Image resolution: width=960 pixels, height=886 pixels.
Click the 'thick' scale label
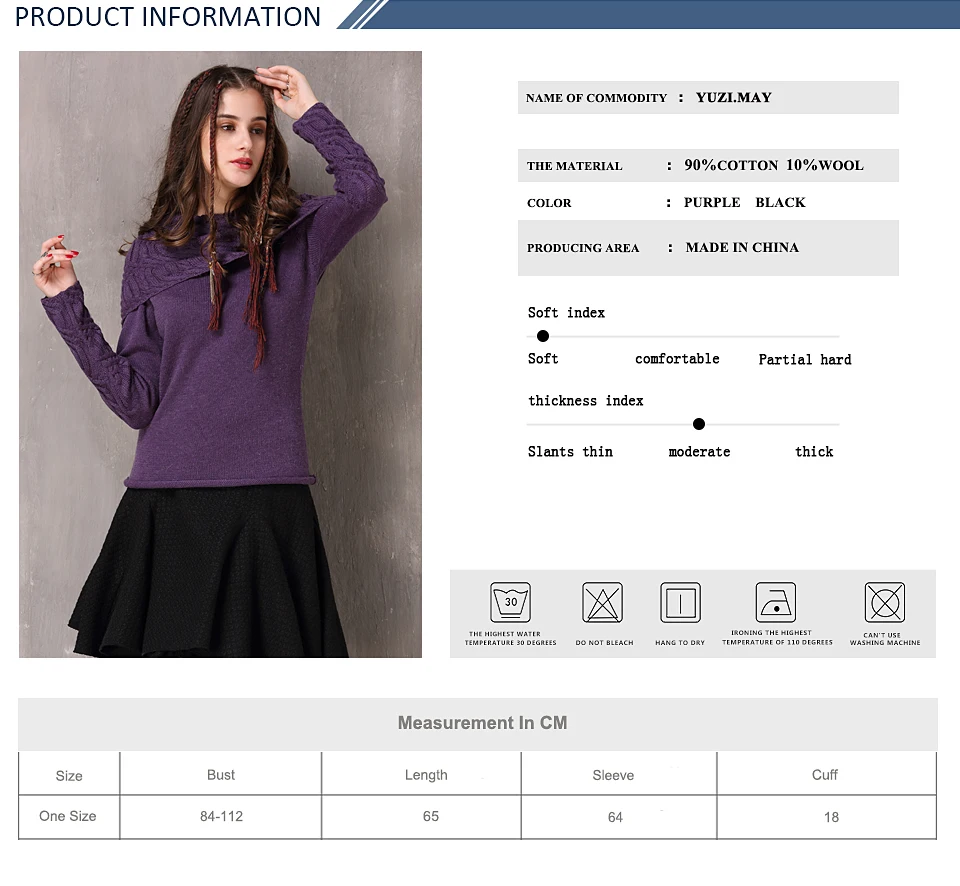pos(814,452)
